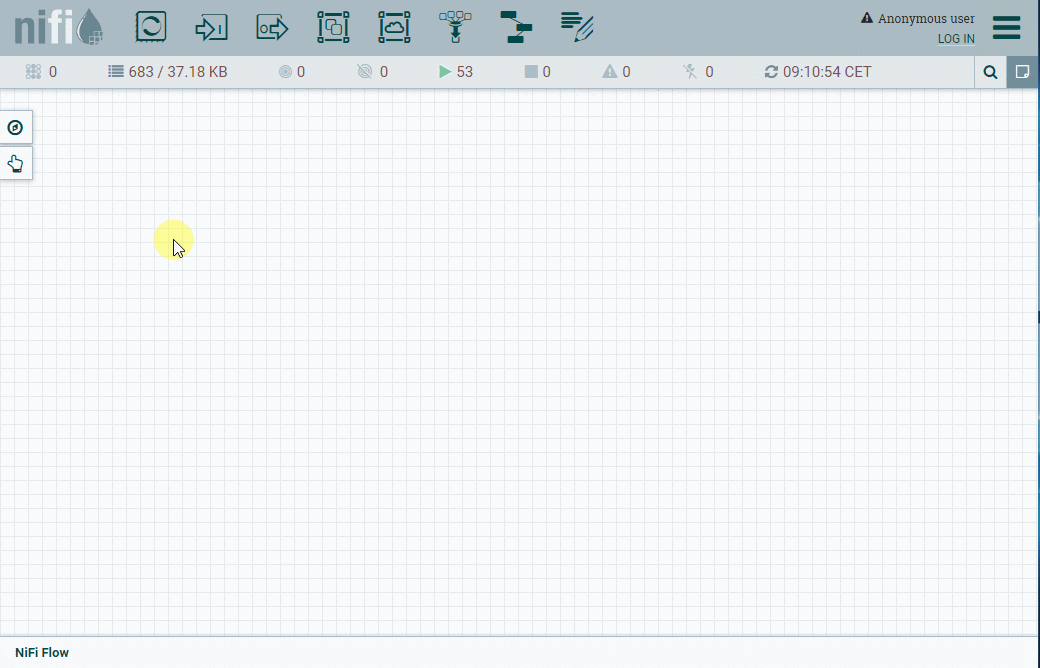Select the Template icon
1040x668 pixels.
click(516, 27)
